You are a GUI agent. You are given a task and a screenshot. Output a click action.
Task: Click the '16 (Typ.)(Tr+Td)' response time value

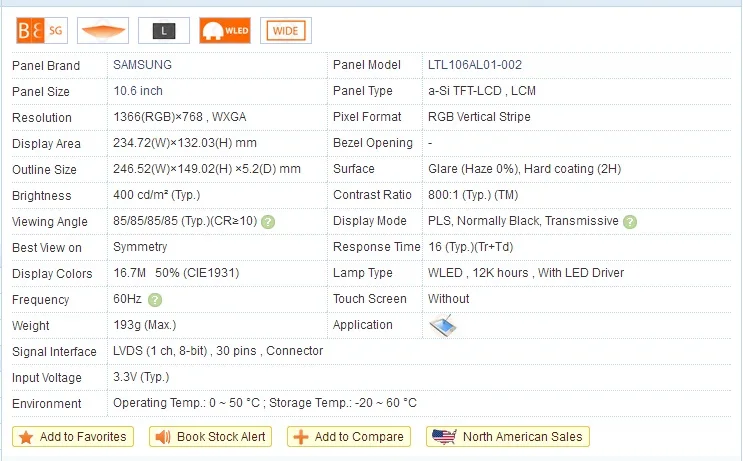471,247
